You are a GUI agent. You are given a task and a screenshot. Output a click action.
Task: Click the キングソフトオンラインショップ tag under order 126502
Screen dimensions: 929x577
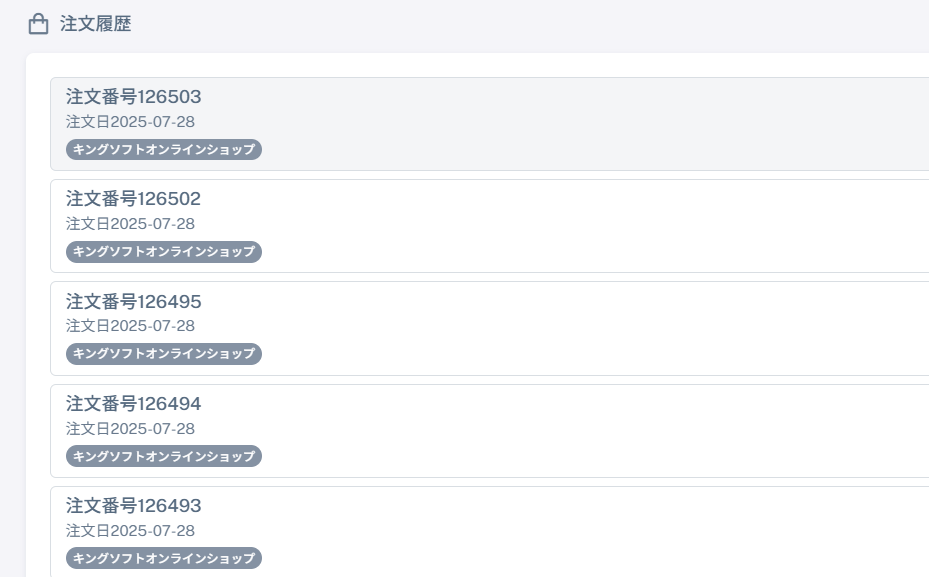click(164, 251)
